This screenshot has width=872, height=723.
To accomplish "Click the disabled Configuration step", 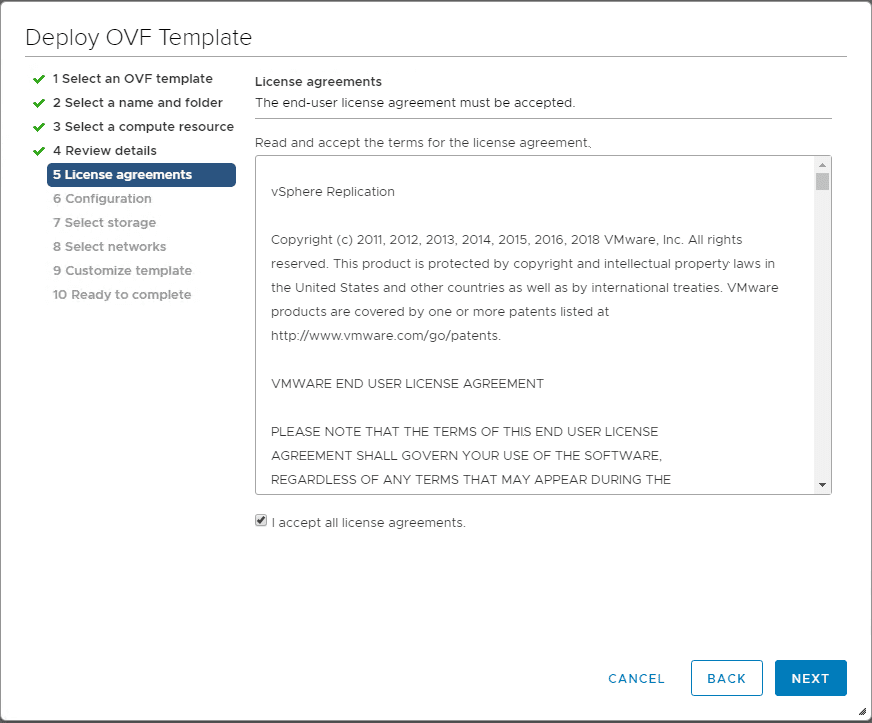I will tap(102, 199).
